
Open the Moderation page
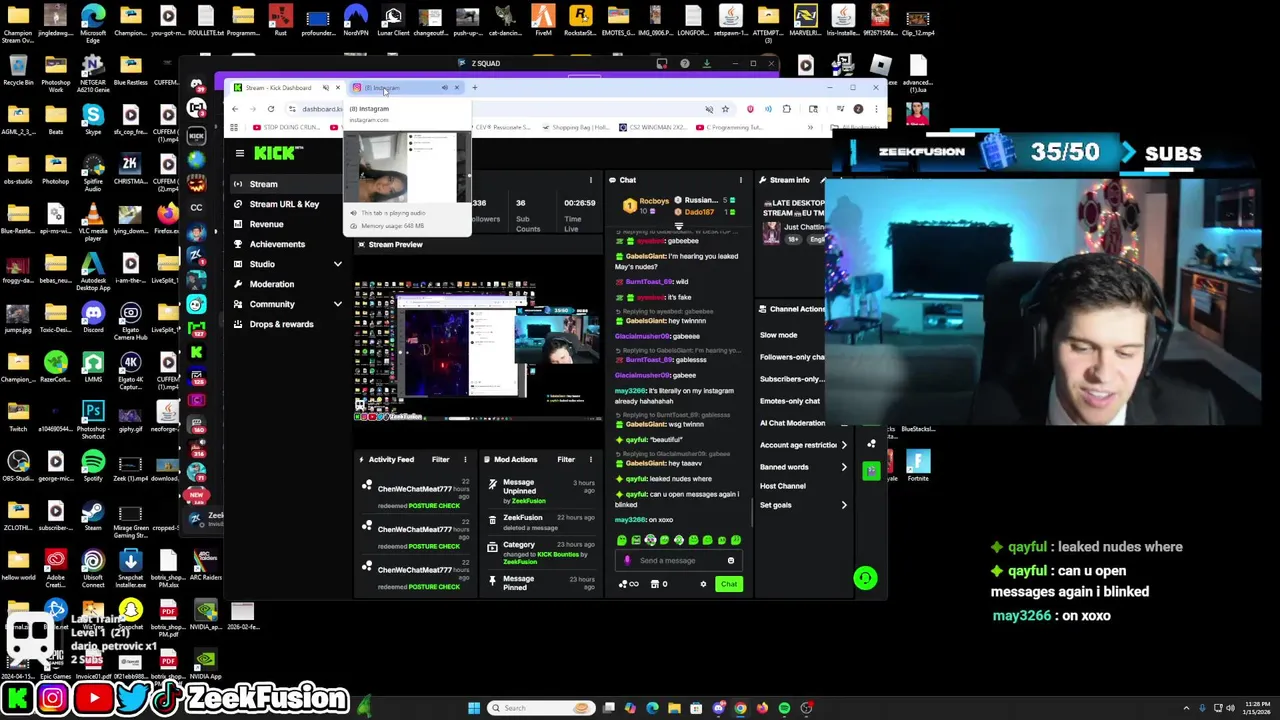(x=271, y=284)
